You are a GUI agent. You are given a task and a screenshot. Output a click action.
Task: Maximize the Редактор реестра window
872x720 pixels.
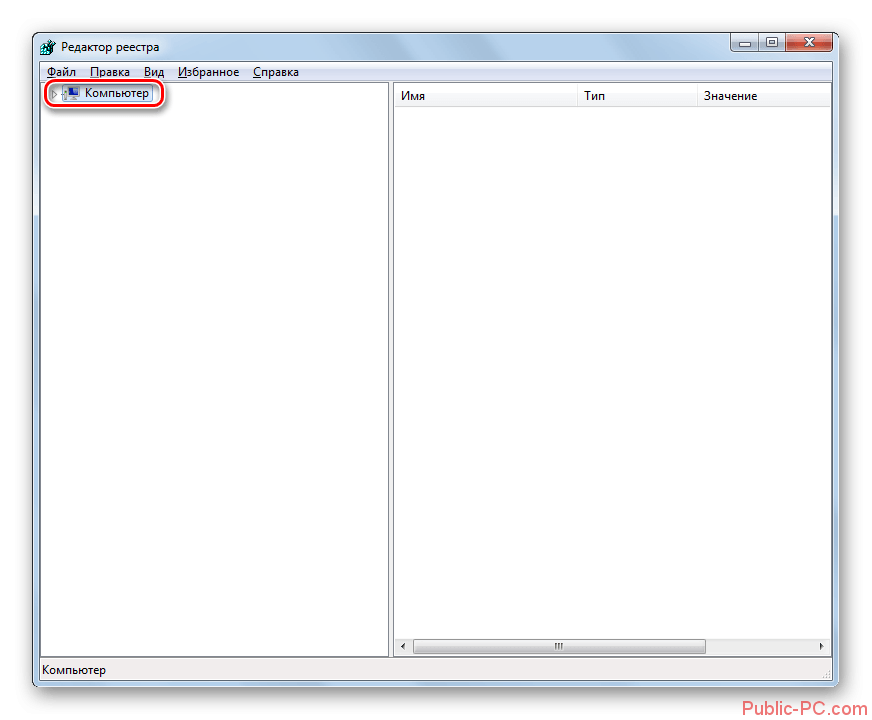point(771,42)
